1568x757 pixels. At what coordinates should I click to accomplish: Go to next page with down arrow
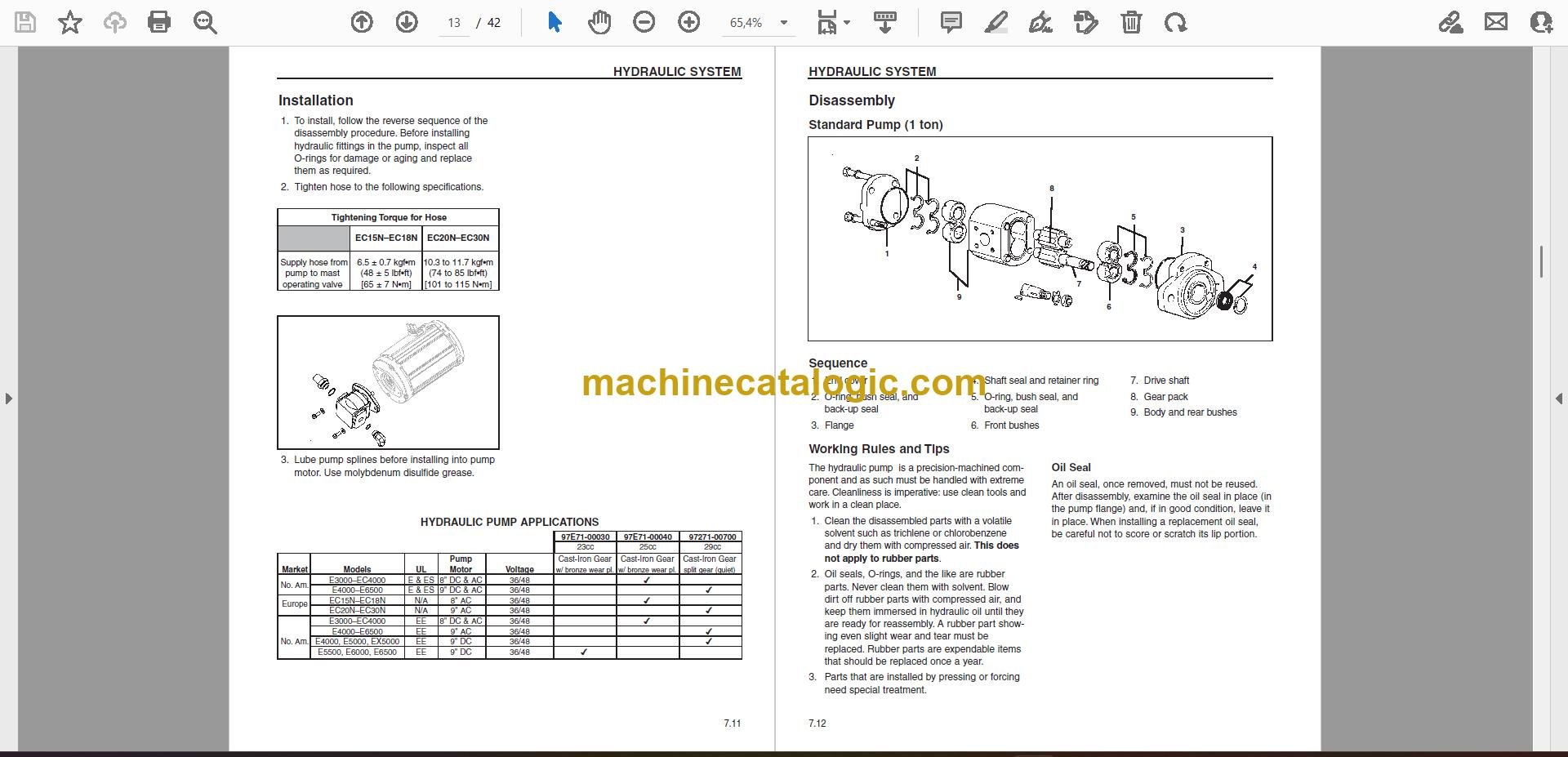pos(407,22)
